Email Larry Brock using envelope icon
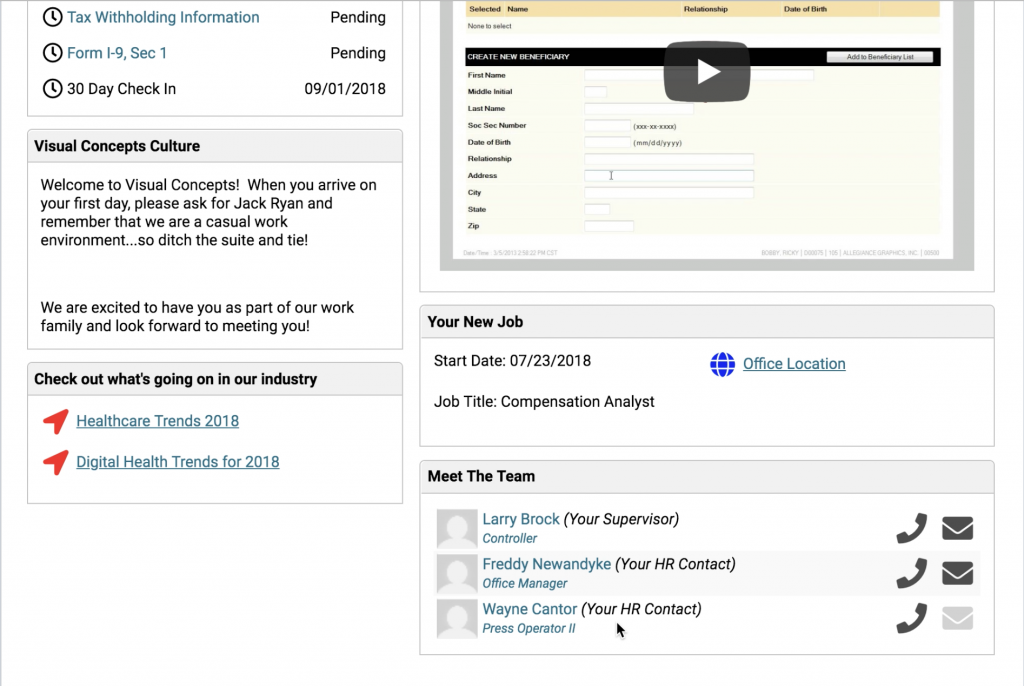The width and height of the screenshot is (1024, 686). point(957,528)
